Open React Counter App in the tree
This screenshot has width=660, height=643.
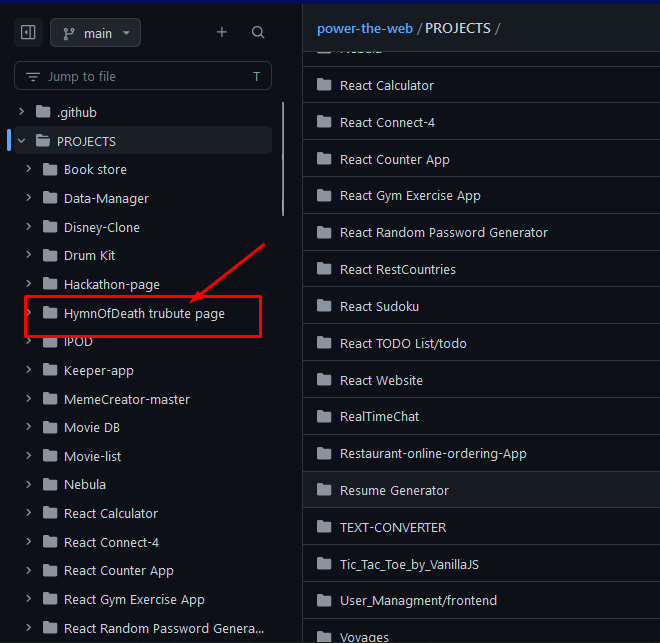[x=119, y=571]
